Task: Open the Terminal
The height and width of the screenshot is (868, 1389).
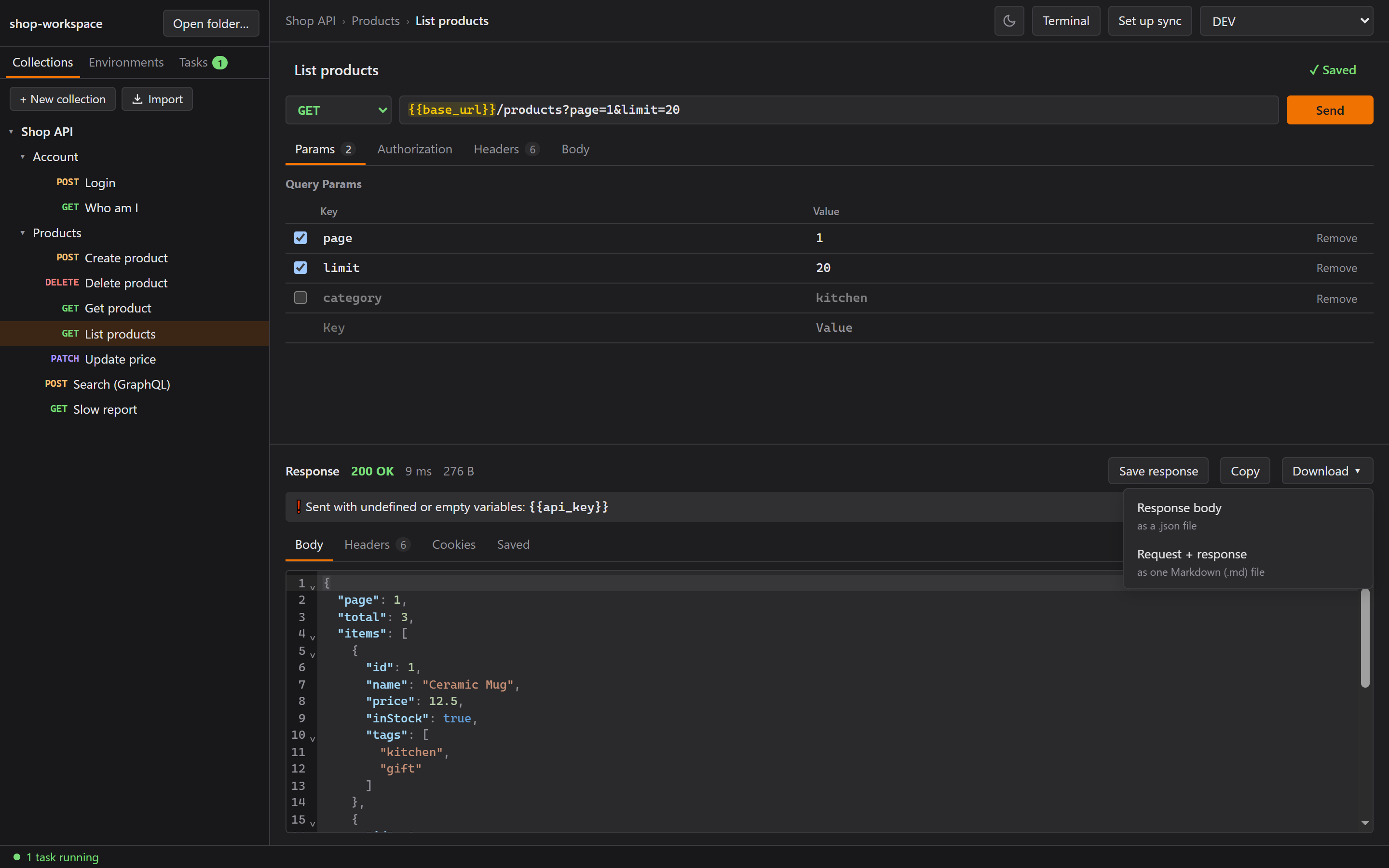Action: tap(1065, 21)
